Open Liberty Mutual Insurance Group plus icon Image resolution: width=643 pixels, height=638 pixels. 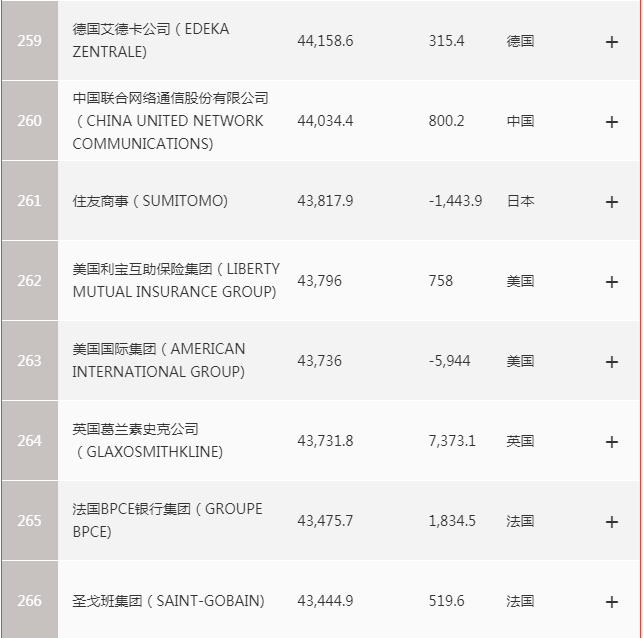click(612, 282)
